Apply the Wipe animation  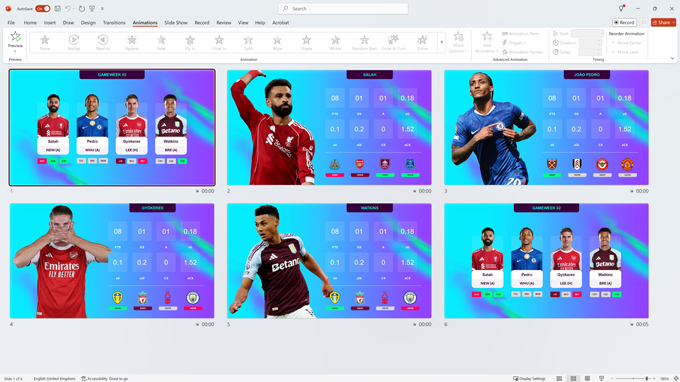tap(277, 43)
